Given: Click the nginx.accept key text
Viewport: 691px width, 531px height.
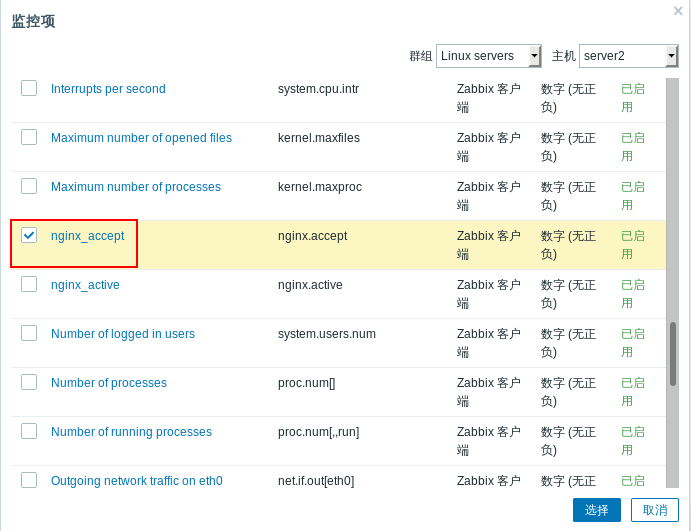Looking at the screenshot, I should [x=312, y=236].
